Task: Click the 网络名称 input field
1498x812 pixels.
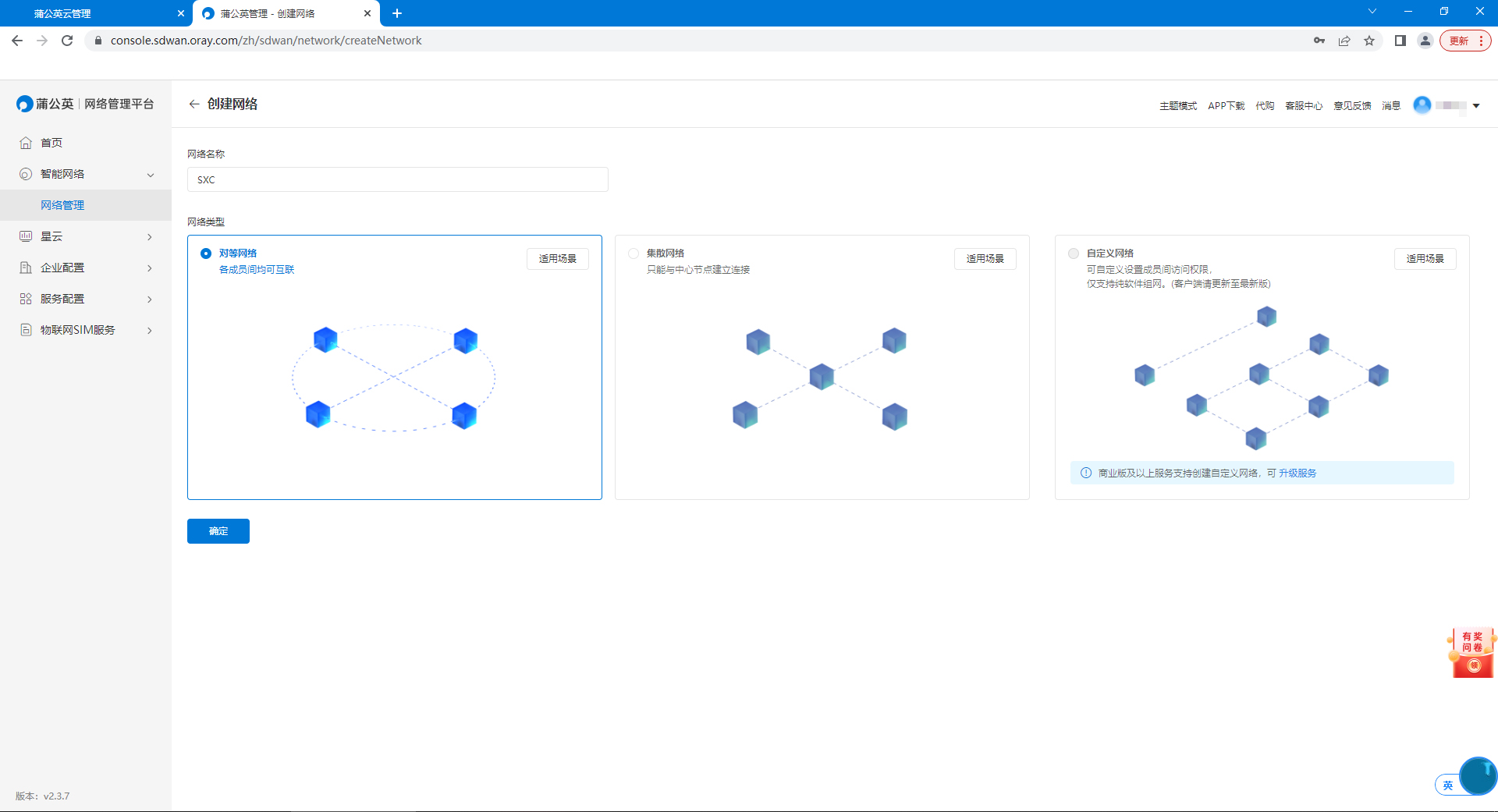Action: point(398,179)
